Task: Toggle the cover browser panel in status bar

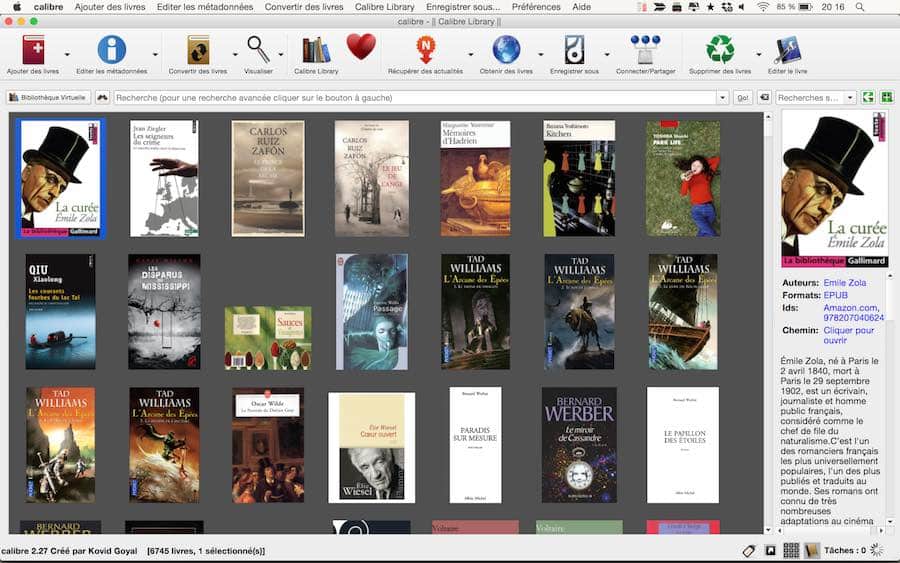Action: 770,551
